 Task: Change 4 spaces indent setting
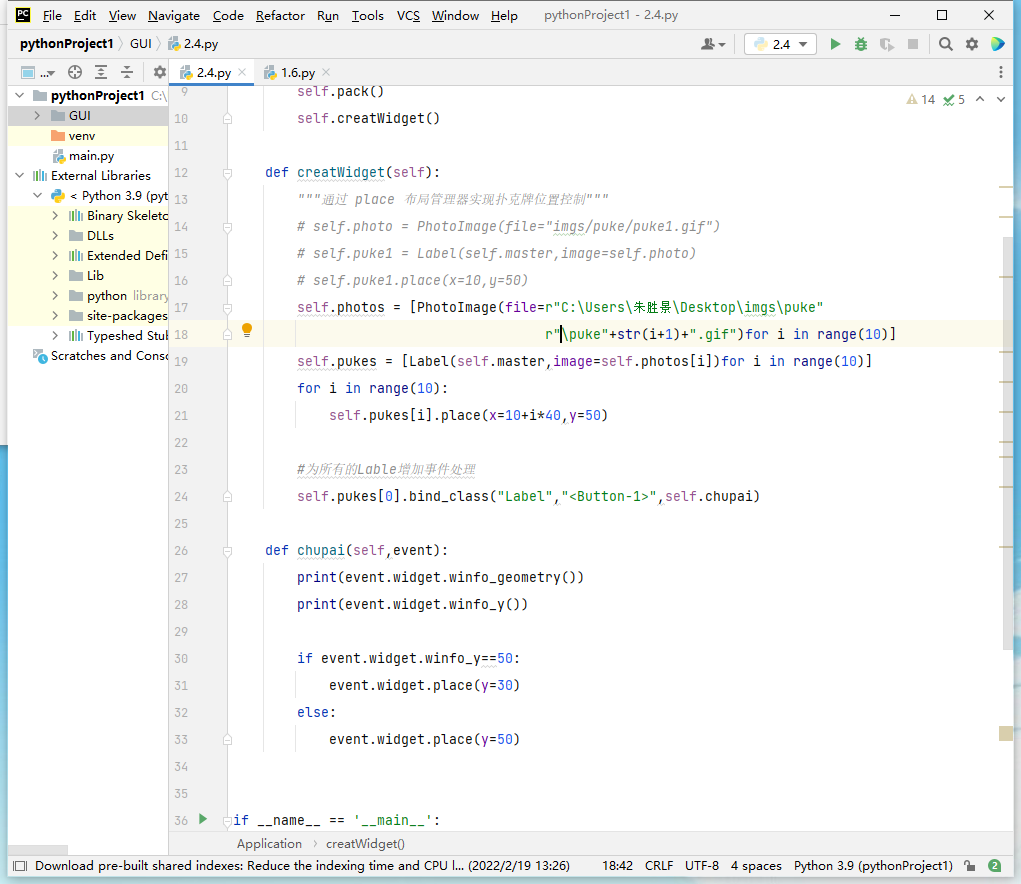pos(756,866)
